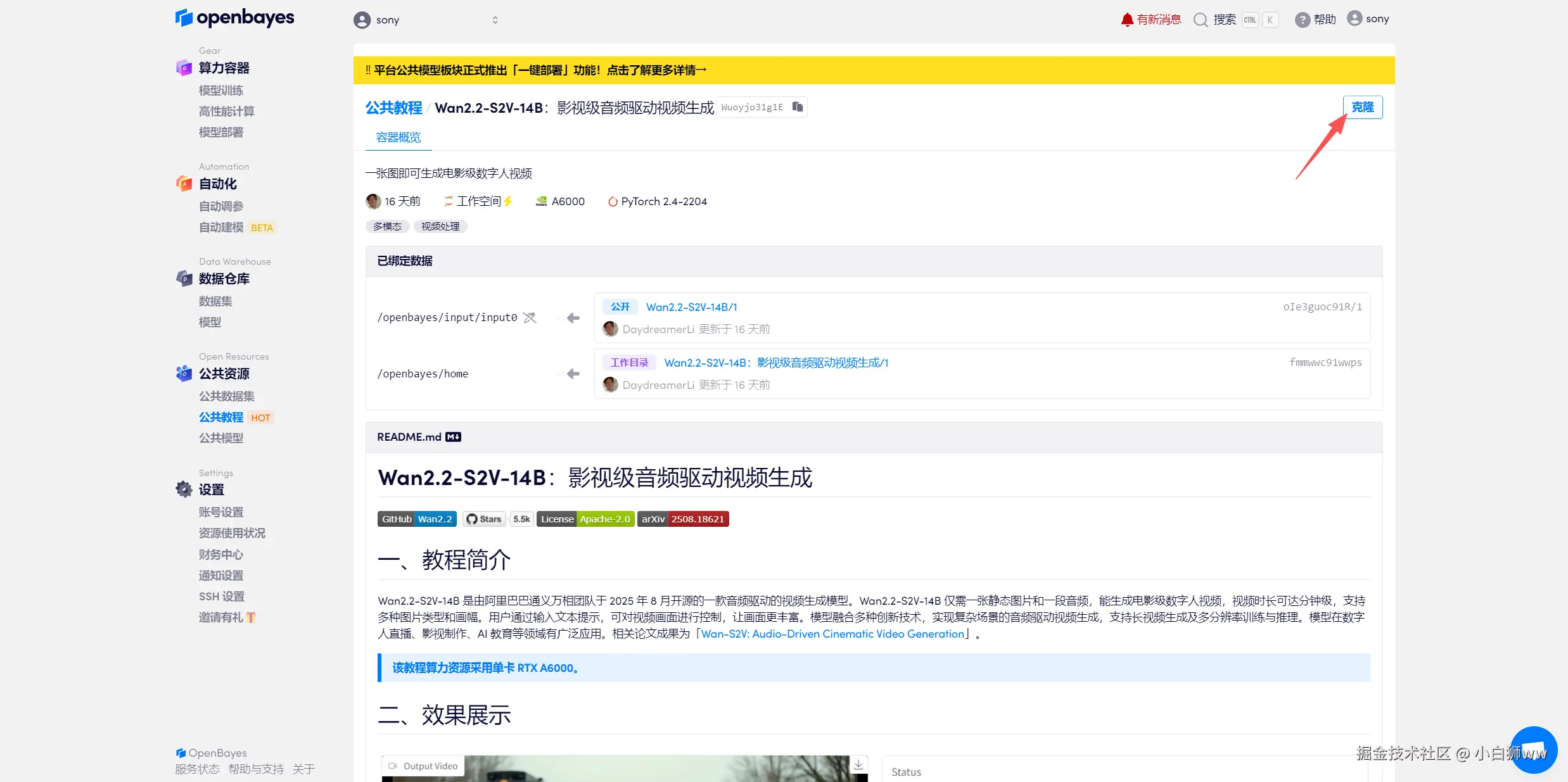Click the help question mark icon
Image resolution: width=1568 pixels, height=782 pixels.
[1302, 20]
